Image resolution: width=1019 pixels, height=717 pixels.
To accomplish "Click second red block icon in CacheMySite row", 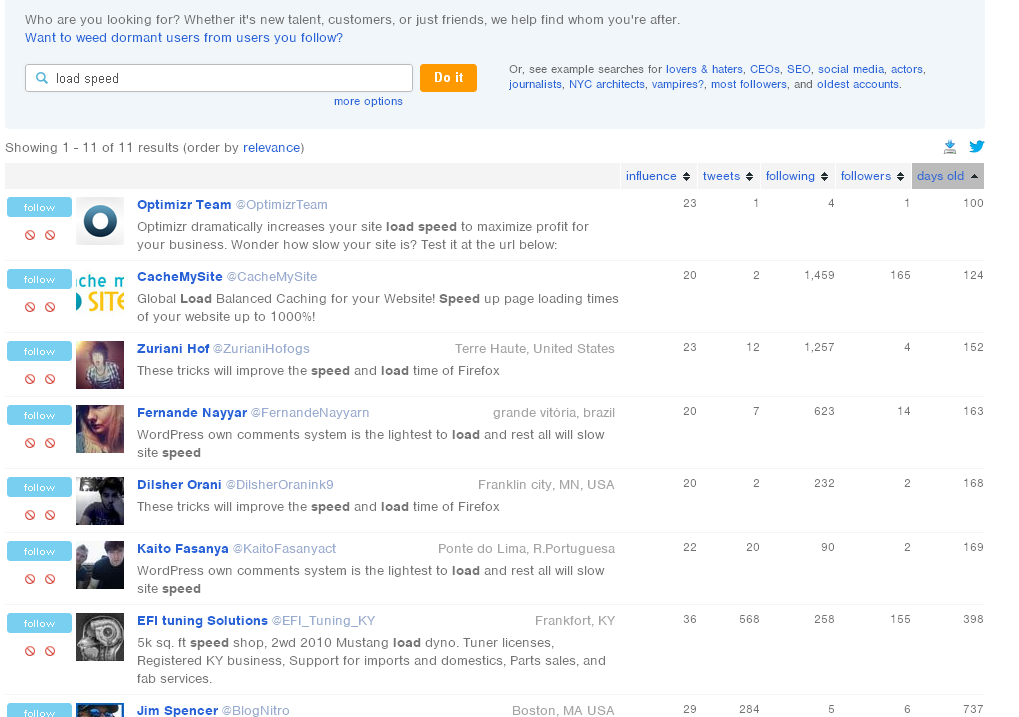I will coord(50,307).
